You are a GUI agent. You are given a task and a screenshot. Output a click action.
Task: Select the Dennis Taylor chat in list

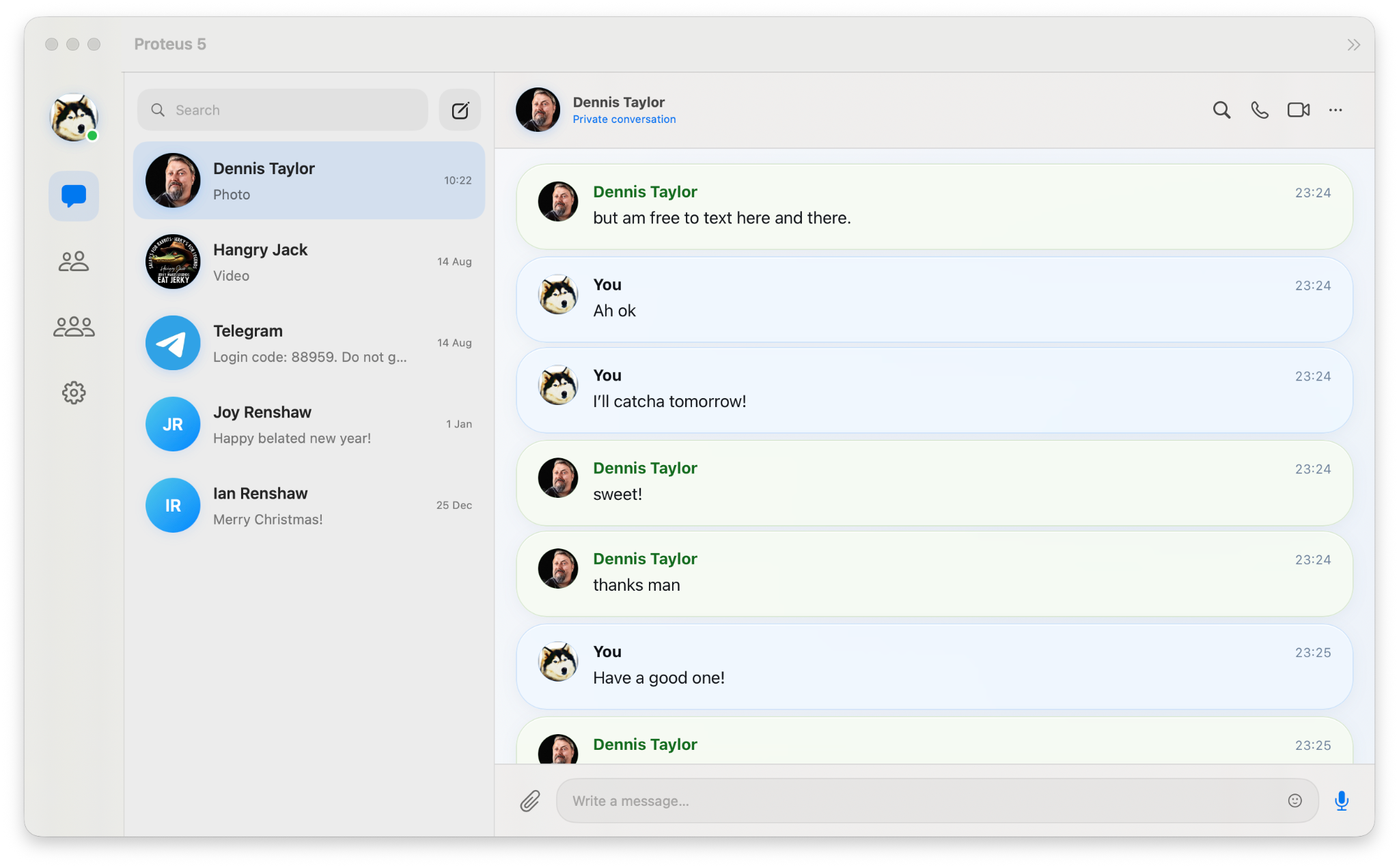click(309, 180)
